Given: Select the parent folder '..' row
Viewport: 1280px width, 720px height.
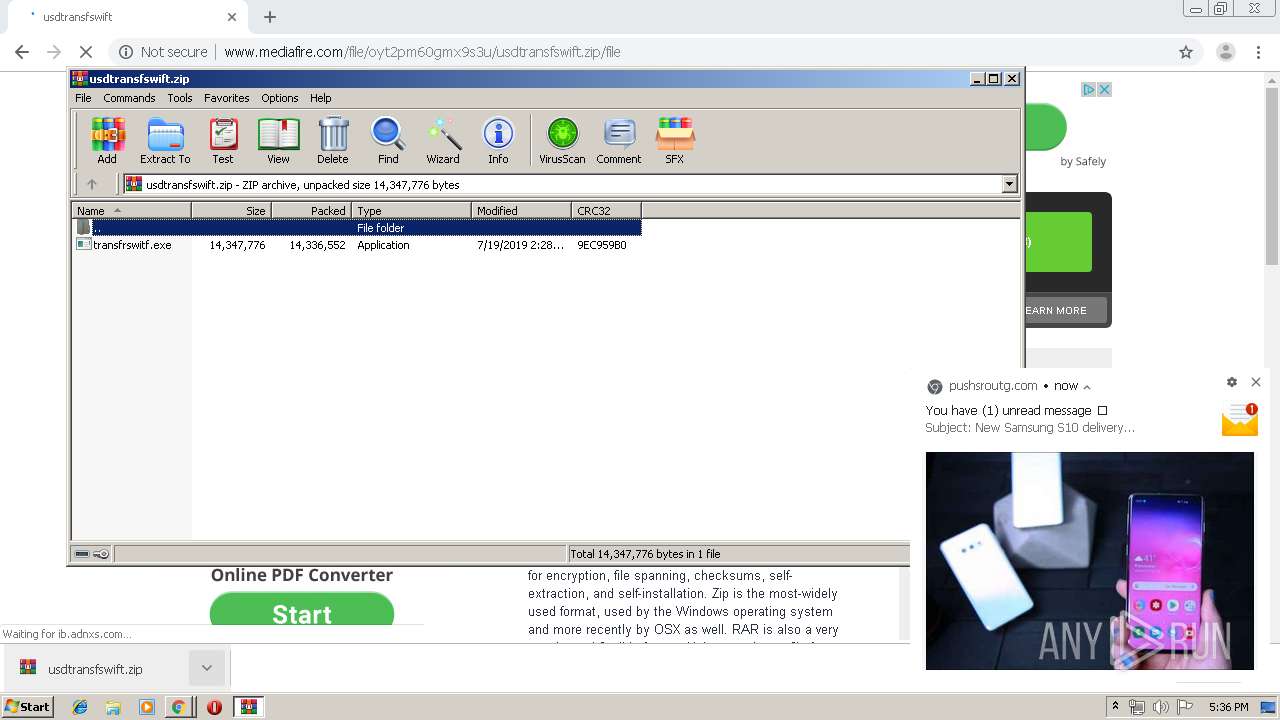Looking at the screenshot, I should [x=358, y=228].
